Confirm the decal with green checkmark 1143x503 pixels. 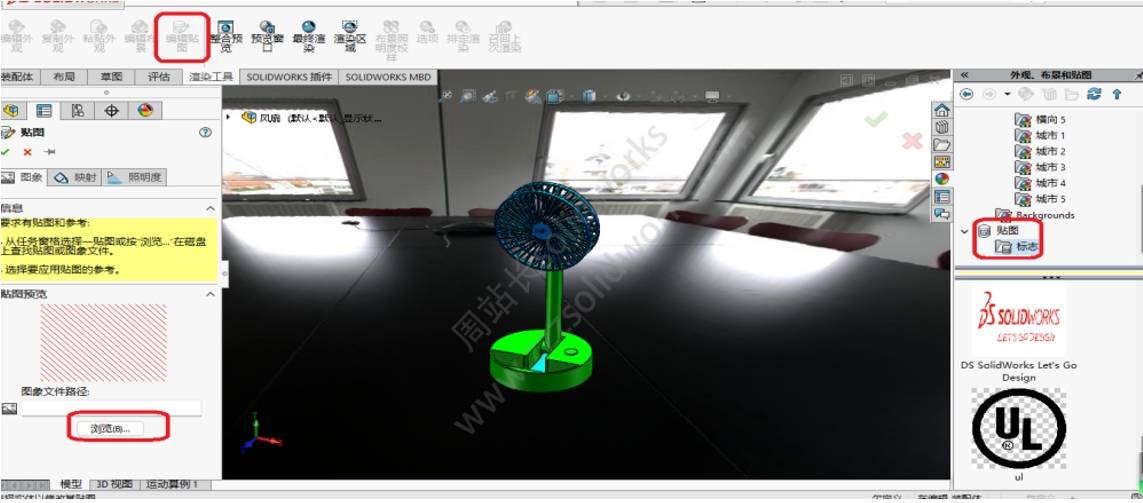pos(6,152)
